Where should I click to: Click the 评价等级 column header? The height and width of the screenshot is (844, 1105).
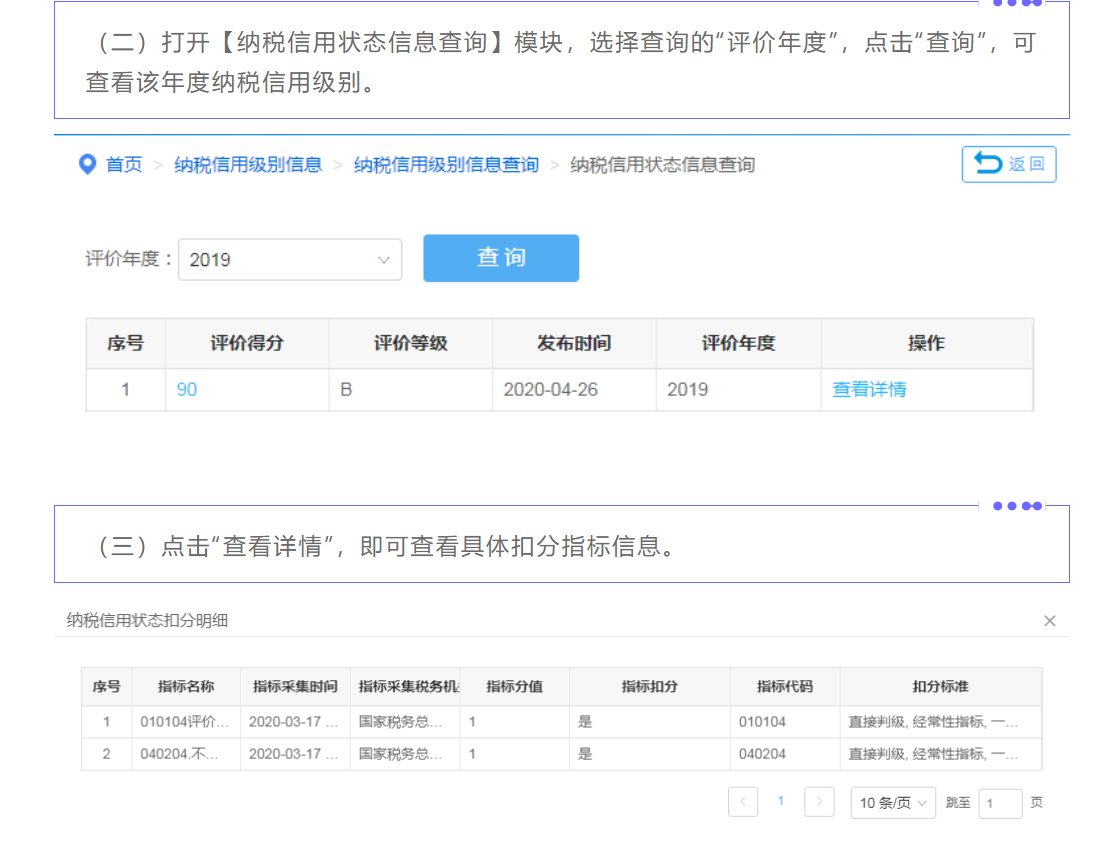pyautogui.click(x=410, y=344)
